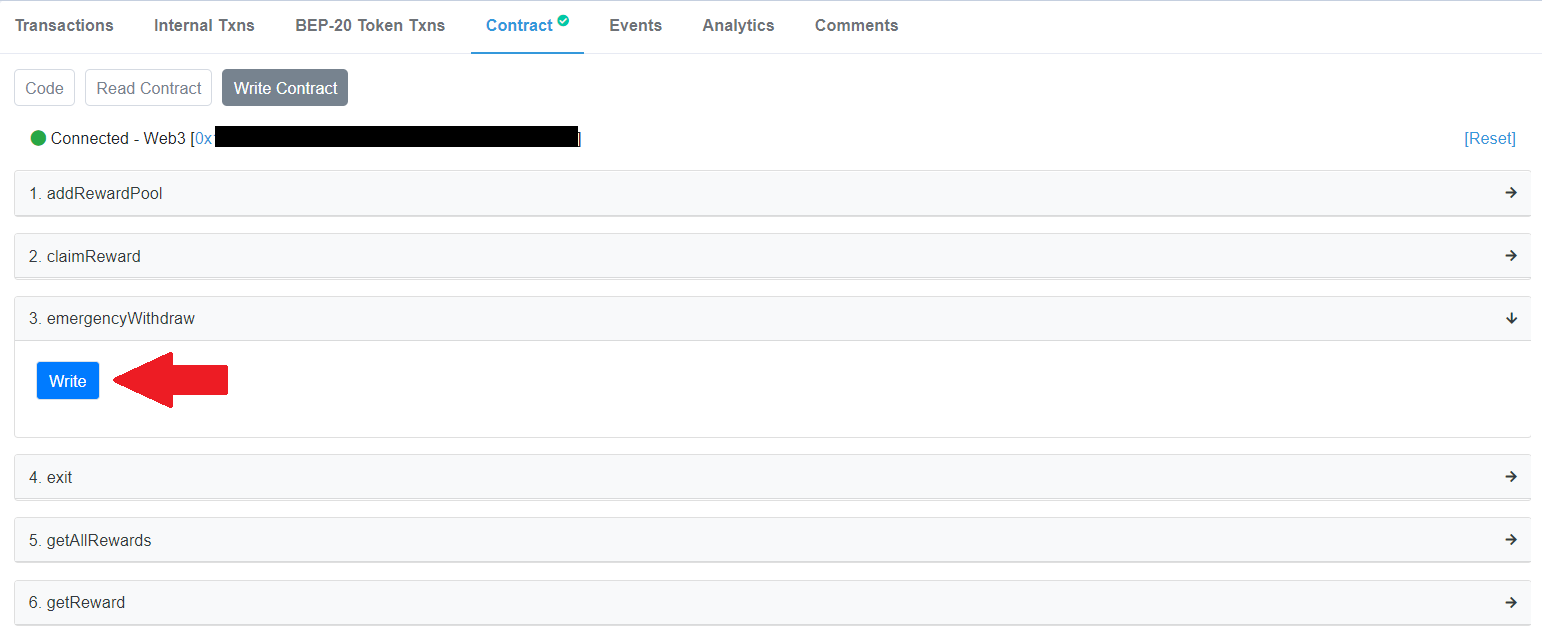
Task: Click the '1. addRewardPool' text
Action: pos(96,194)
